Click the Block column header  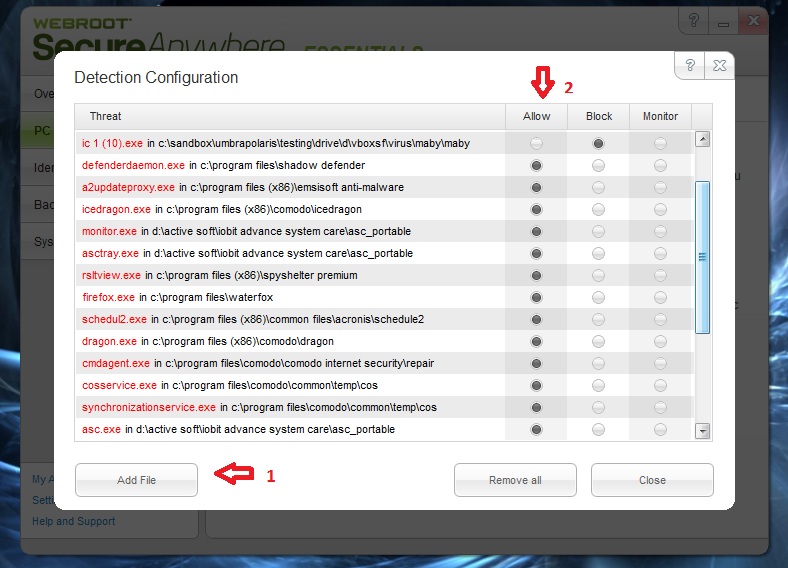(599, 116)
